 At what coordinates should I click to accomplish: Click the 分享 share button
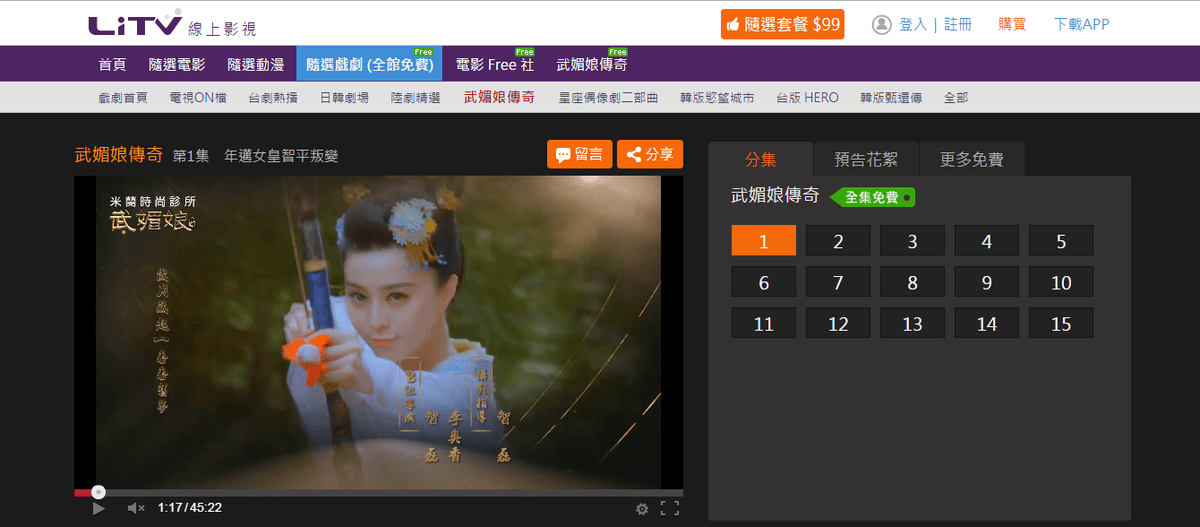650,154
